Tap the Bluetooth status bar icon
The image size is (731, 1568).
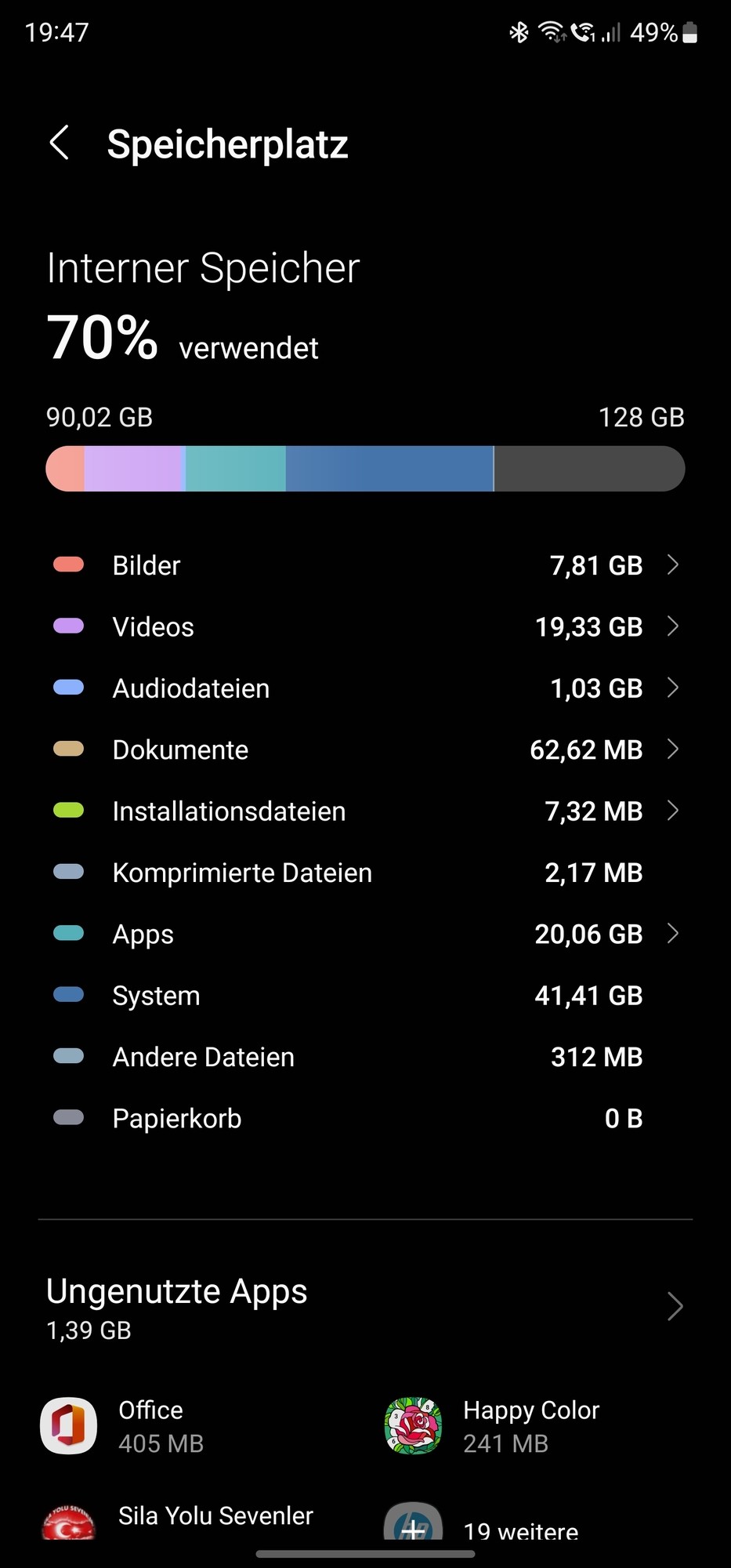(x=519, y=32)
